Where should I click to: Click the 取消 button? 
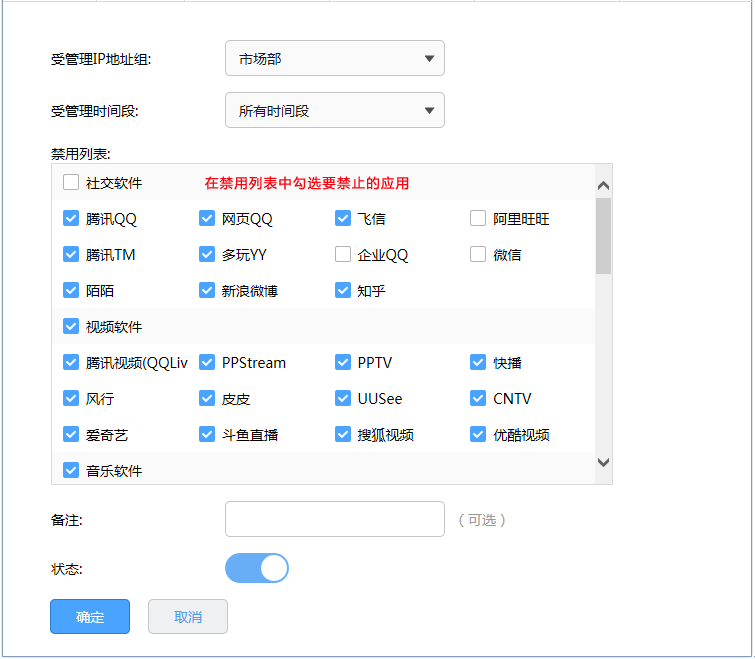click(188, 617)
